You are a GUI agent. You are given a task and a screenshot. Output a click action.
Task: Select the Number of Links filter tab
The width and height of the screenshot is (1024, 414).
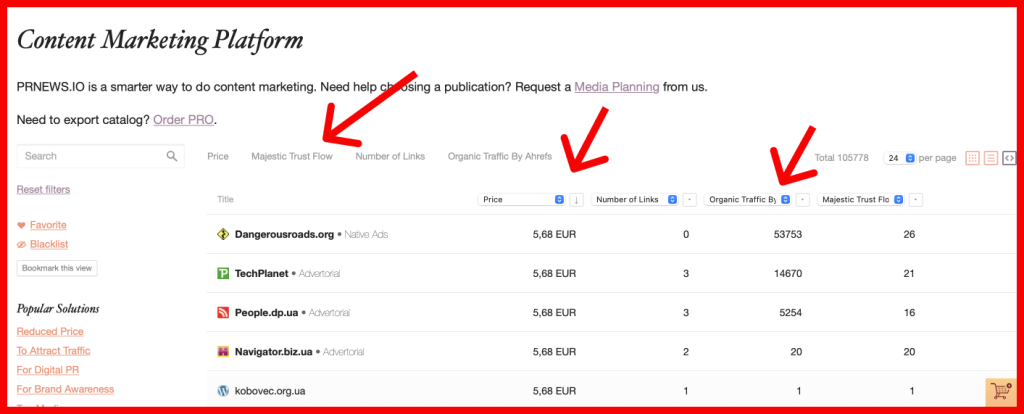[390, 157]
